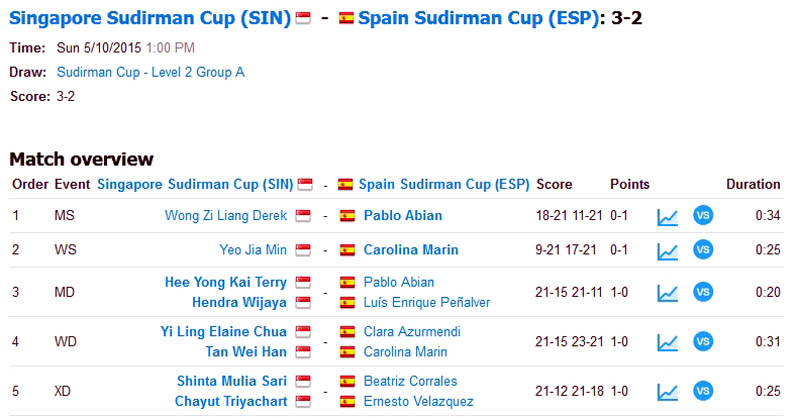Open the points chart icon for the MD match
This screenshot has width=800, height=418.
click(667, 293)
